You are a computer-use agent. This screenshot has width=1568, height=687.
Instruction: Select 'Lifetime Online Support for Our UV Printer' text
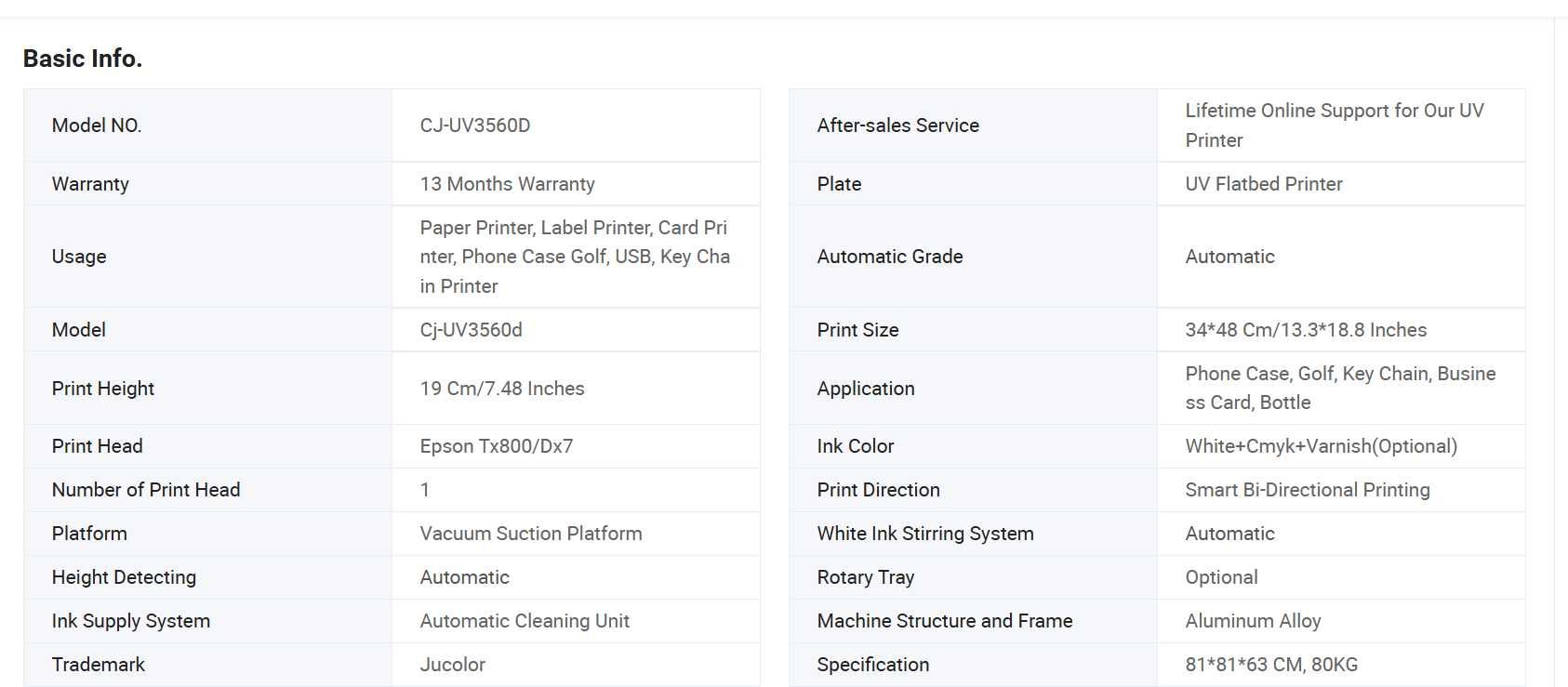(x=1335, y=126)
